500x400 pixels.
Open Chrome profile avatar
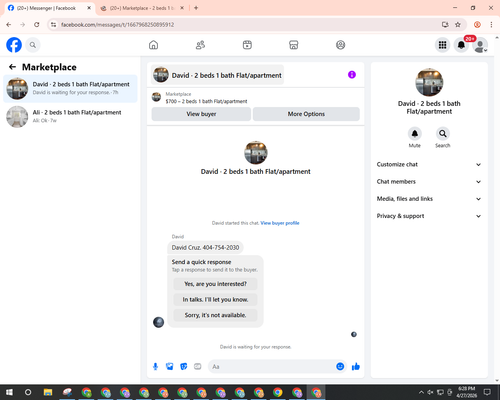click(477, 24)
